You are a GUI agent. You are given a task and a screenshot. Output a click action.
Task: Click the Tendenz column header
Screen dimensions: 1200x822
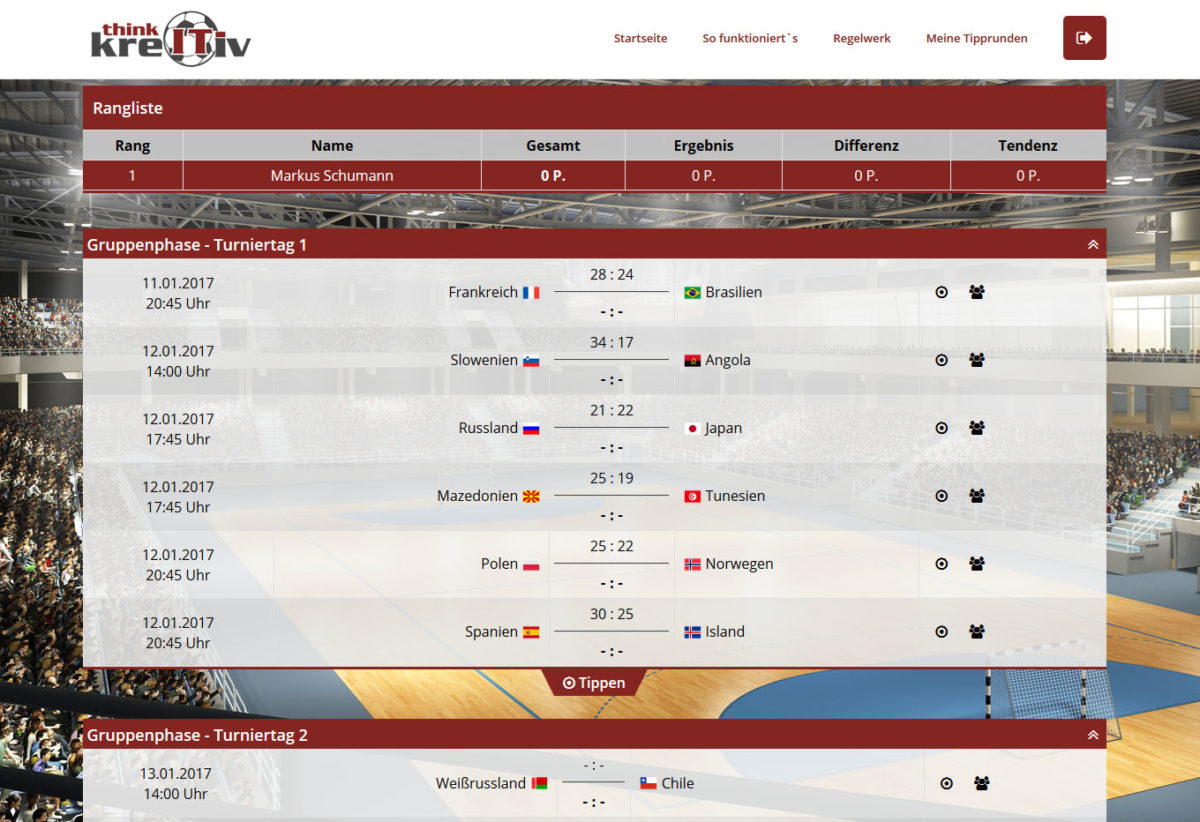[1028, 145]
